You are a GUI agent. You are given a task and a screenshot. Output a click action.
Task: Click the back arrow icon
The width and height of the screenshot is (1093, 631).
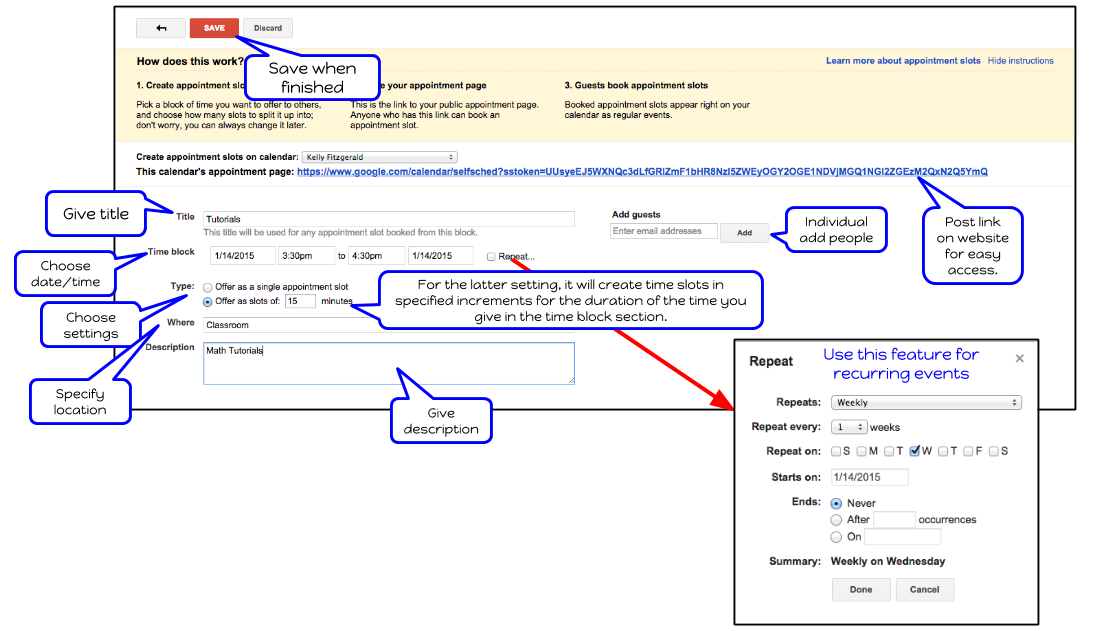pyautogui.click(x=161, y=27)
